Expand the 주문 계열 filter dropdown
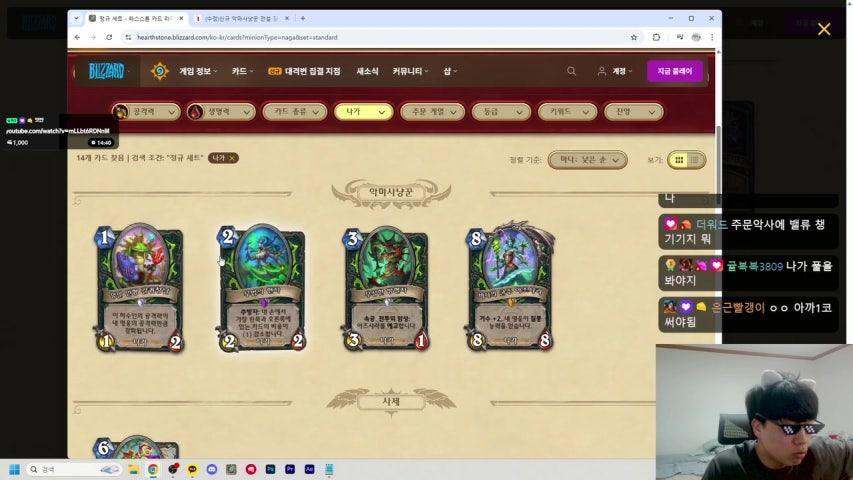 pos(432,112)
